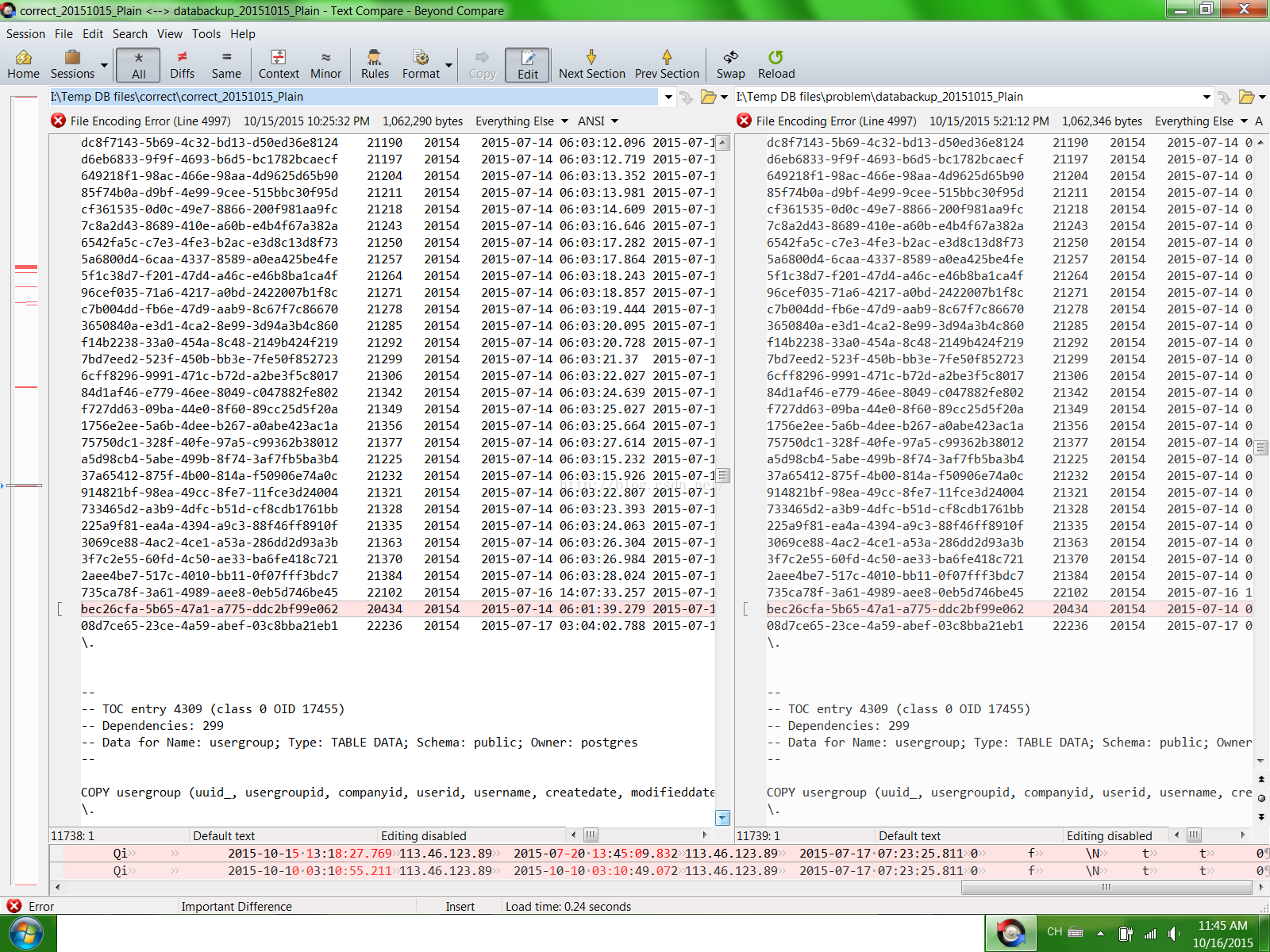1270x952 pixels.
Task: Browse for right file with folder icon
Action: pos(1246,97)
